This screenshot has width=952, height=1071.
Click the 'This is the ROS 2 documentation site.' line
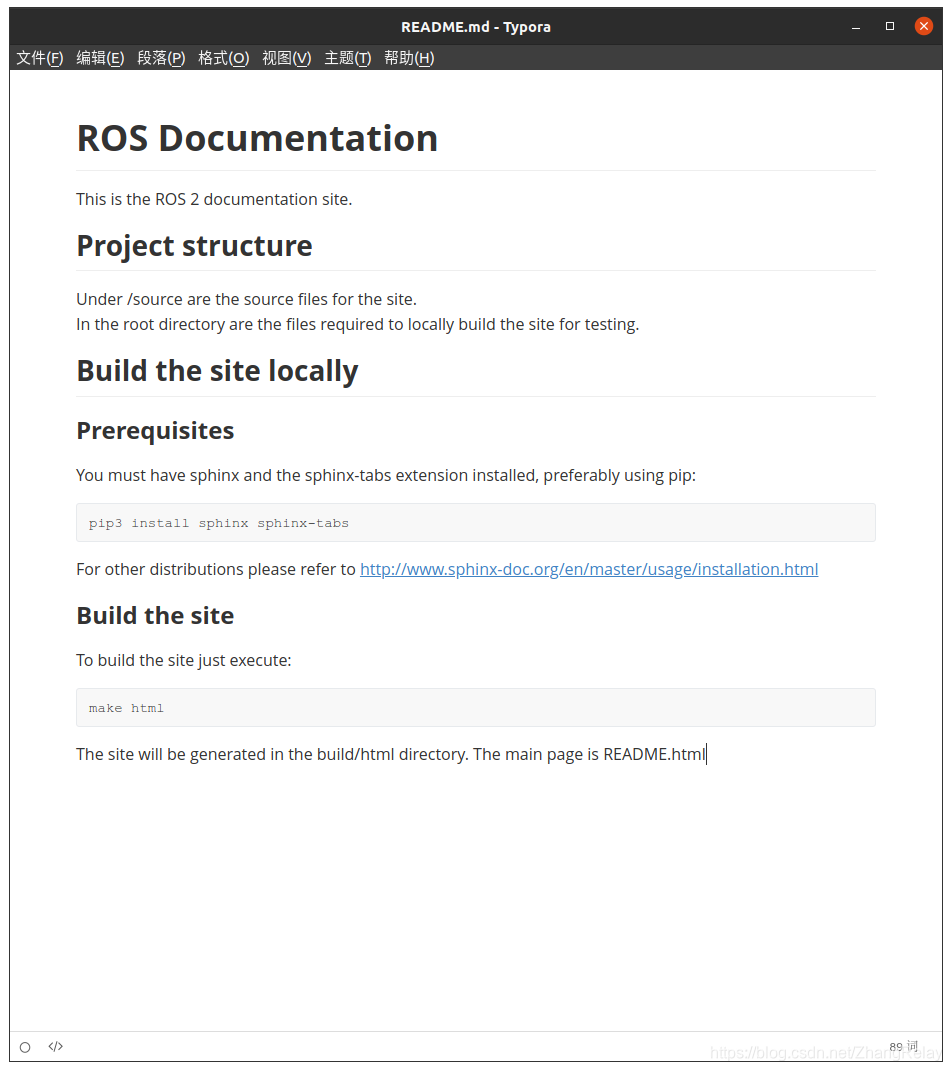click(x=214, y=199)
